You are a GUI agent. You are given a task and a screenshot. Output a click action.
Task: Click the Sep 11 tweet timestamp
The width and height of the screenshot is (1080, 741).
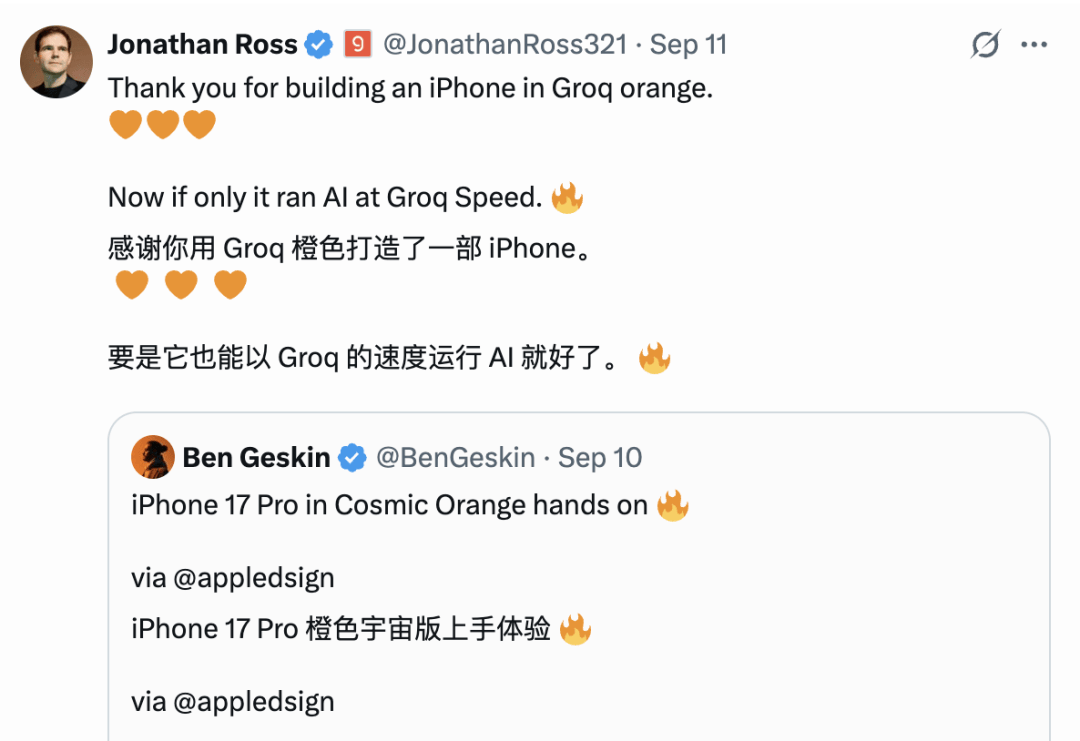(688, 45)
